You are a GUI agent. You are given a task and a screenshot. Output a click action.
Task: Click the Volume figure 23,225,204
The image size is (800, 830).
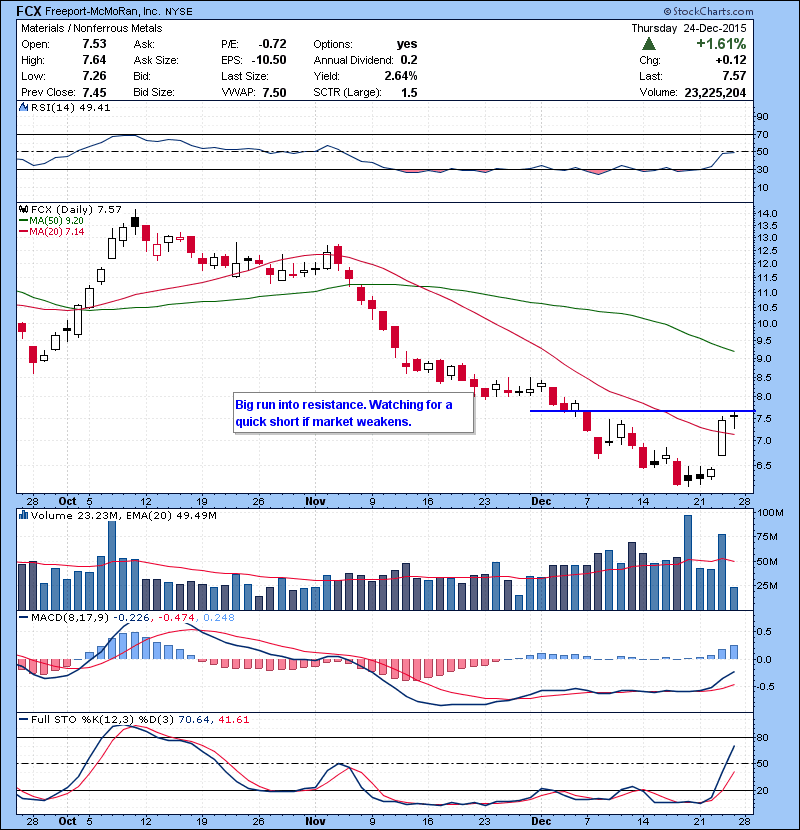[715, 92]
